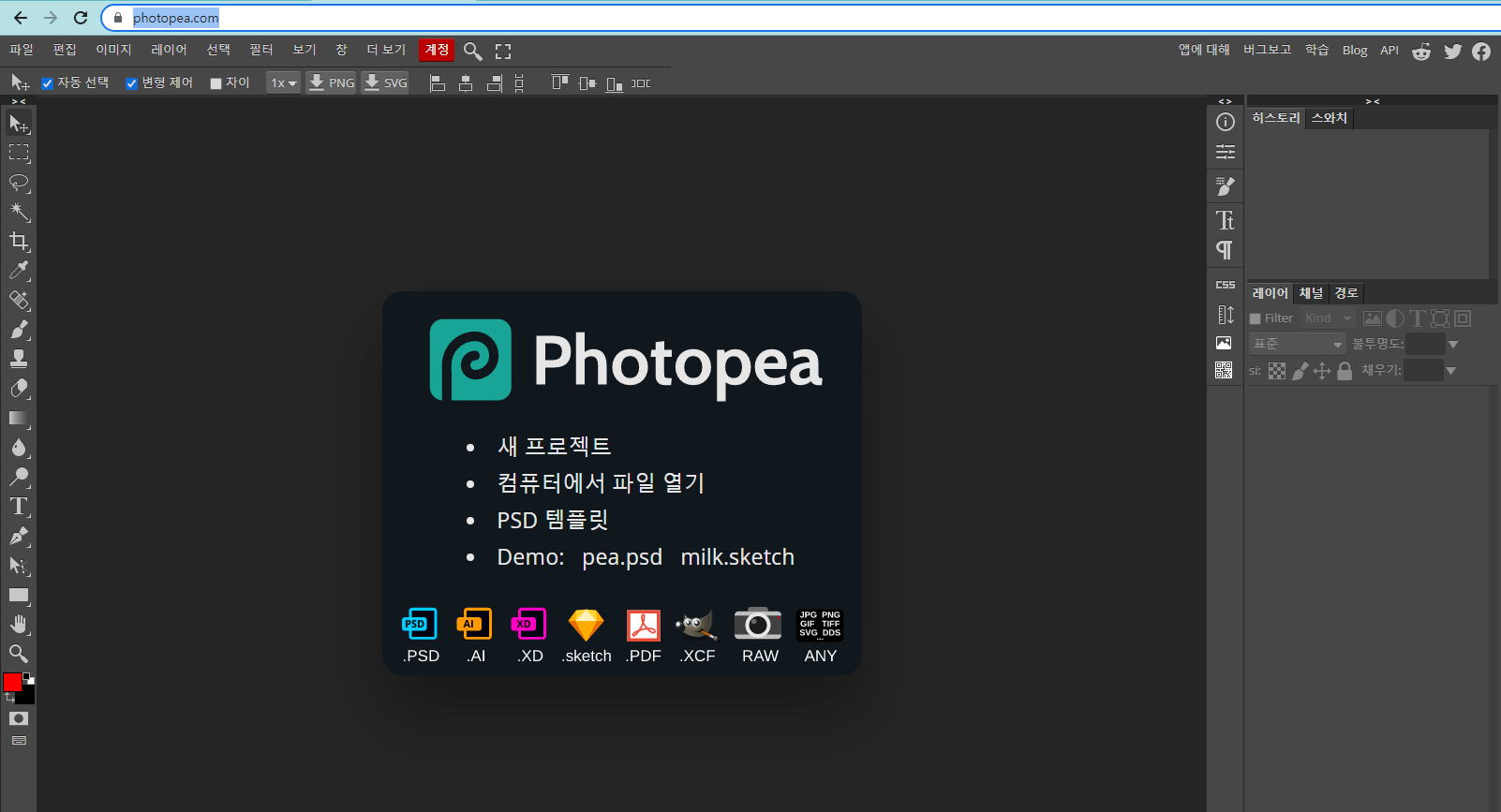Switch to the 채널 tab

coord(1312,293)
